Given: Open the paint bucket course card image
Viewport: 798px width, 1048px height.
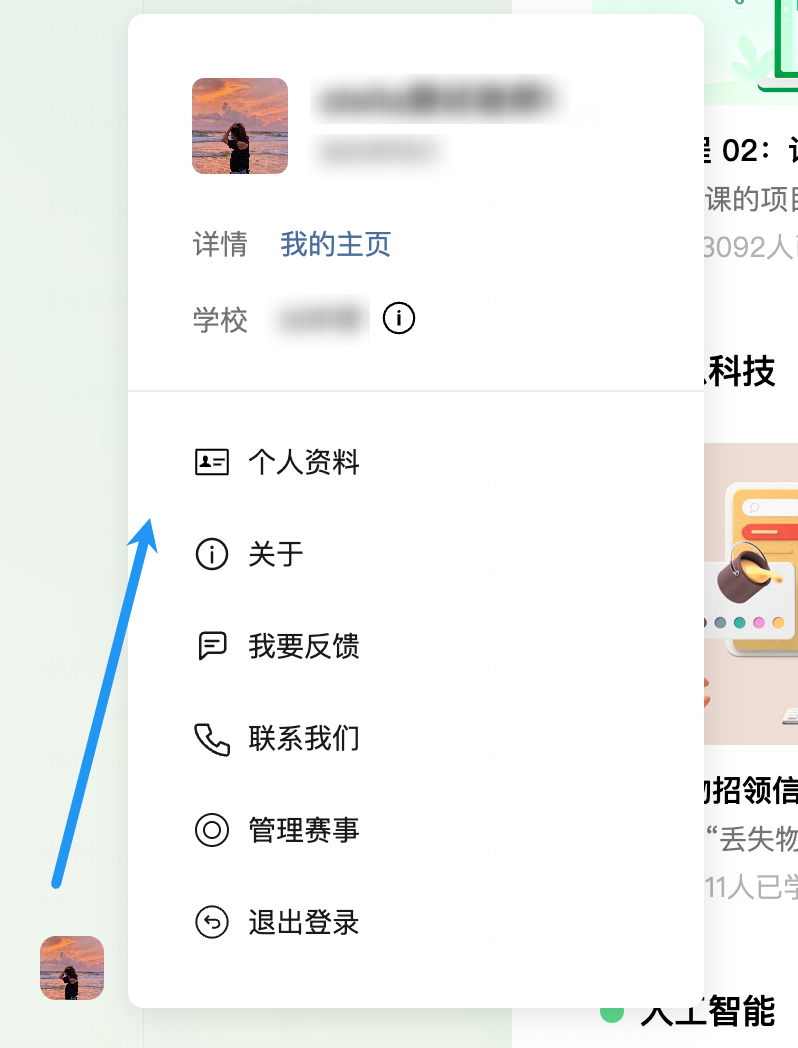Looking at the screenshot, I should [751, 594].
